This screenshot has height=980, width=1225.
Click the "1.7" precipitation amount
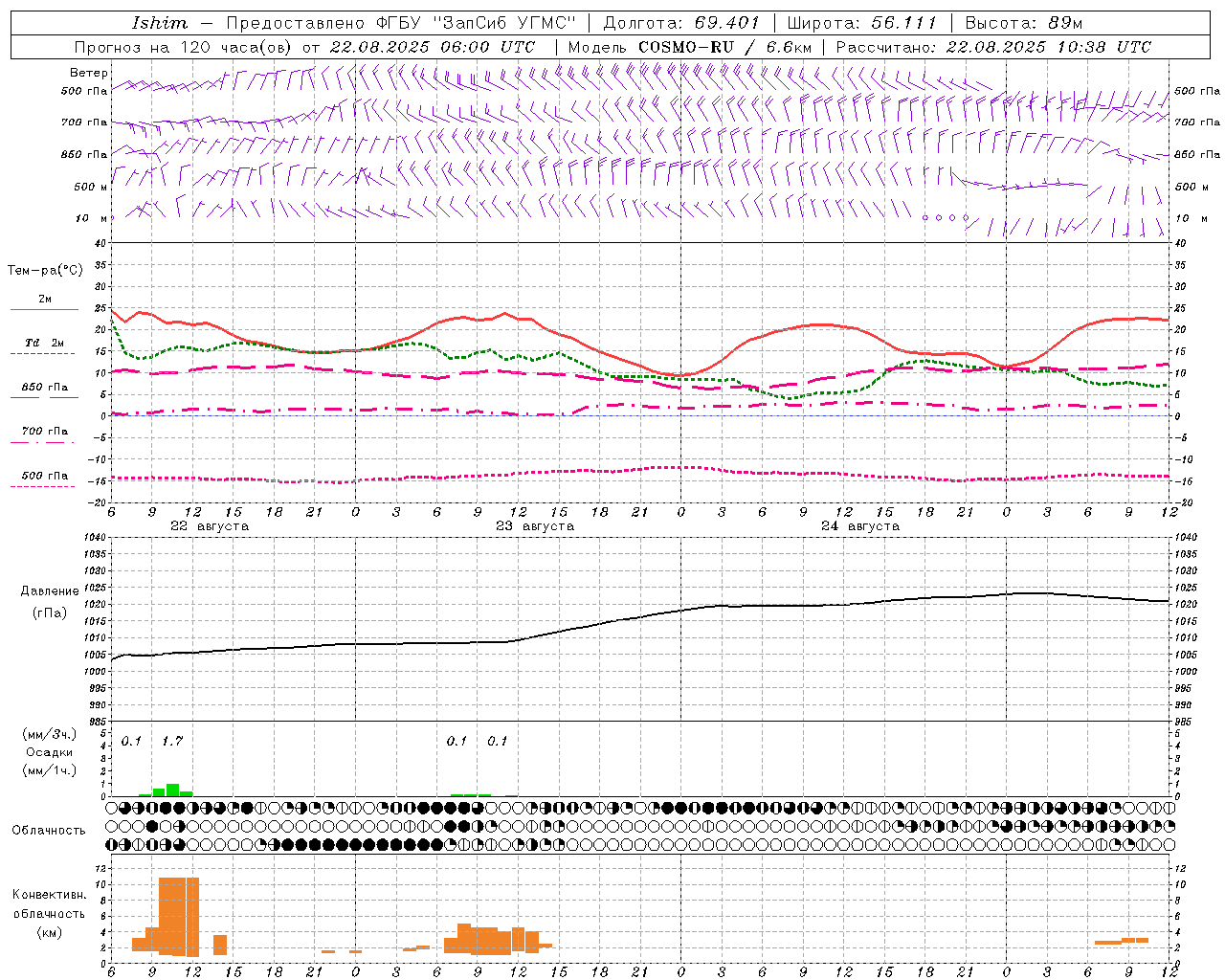172,742
